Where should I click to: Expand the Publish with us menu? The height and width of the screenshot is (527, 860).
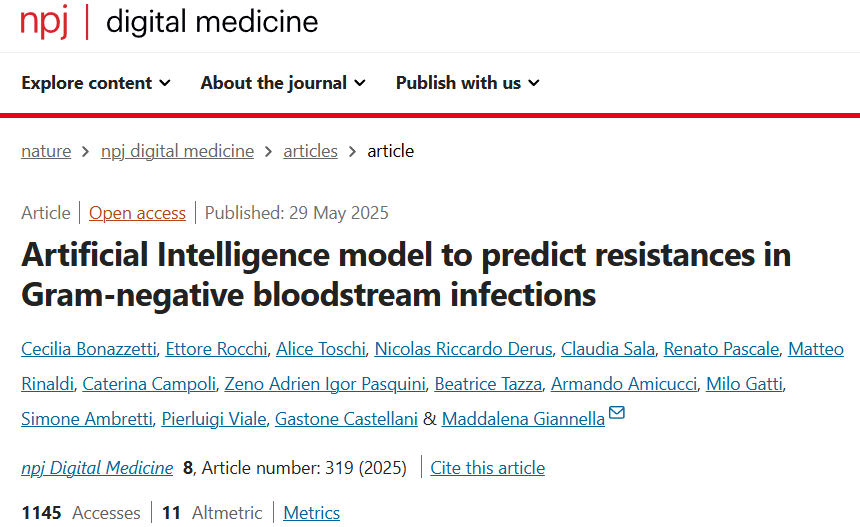click(468, 83)
